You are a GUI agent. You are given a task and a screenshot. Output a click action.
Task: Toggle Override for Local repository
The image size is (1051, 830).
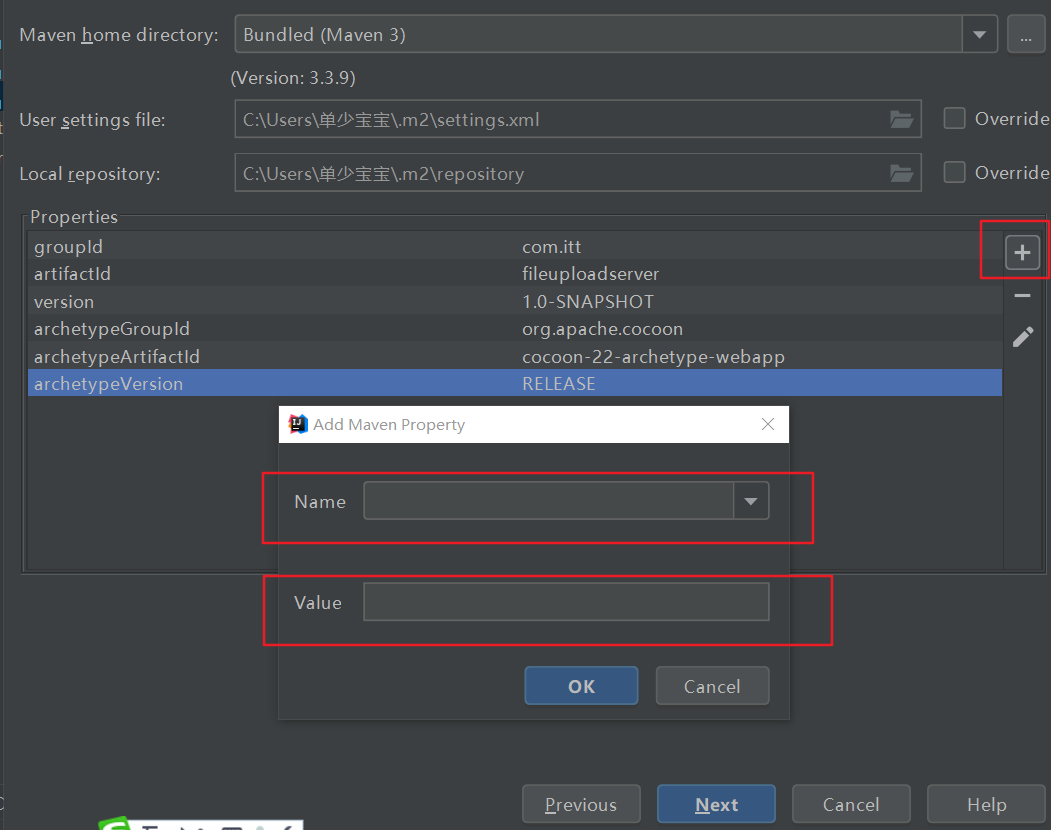[x=954, y=172]
